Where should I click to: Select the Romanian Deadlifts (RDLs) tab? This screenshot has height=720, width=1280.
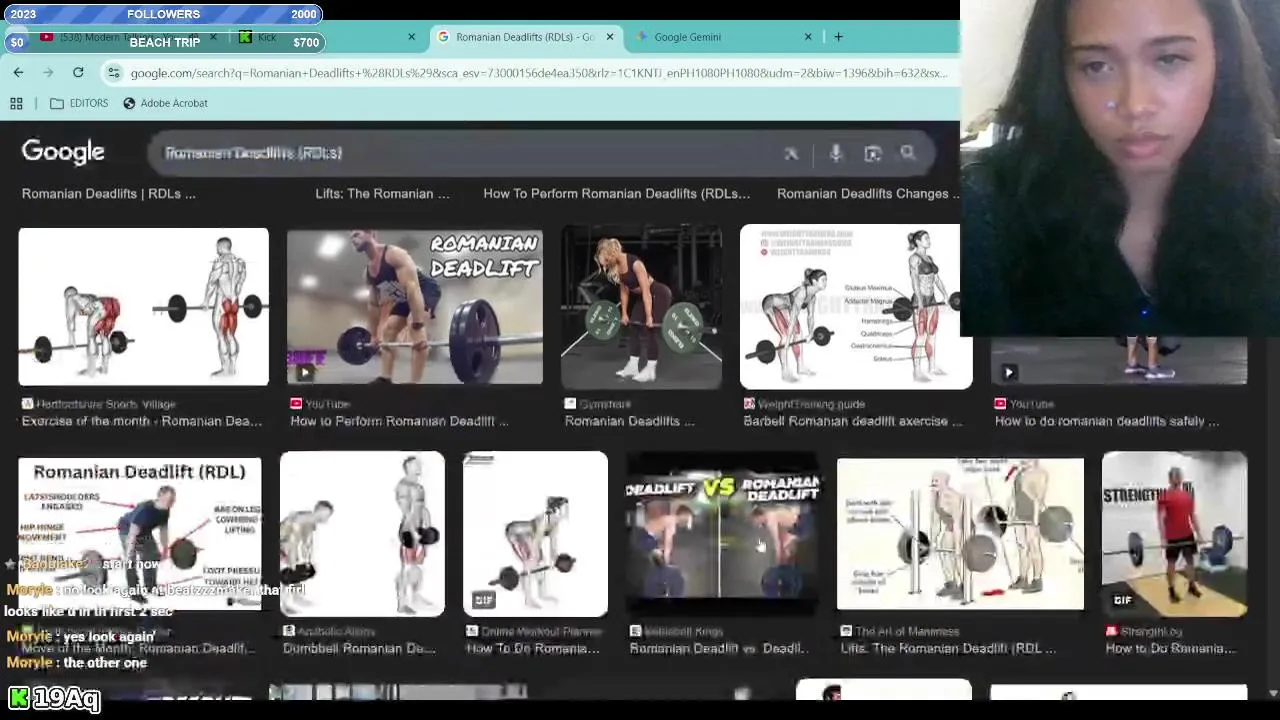pyautogui.click(x=525, y=37)
